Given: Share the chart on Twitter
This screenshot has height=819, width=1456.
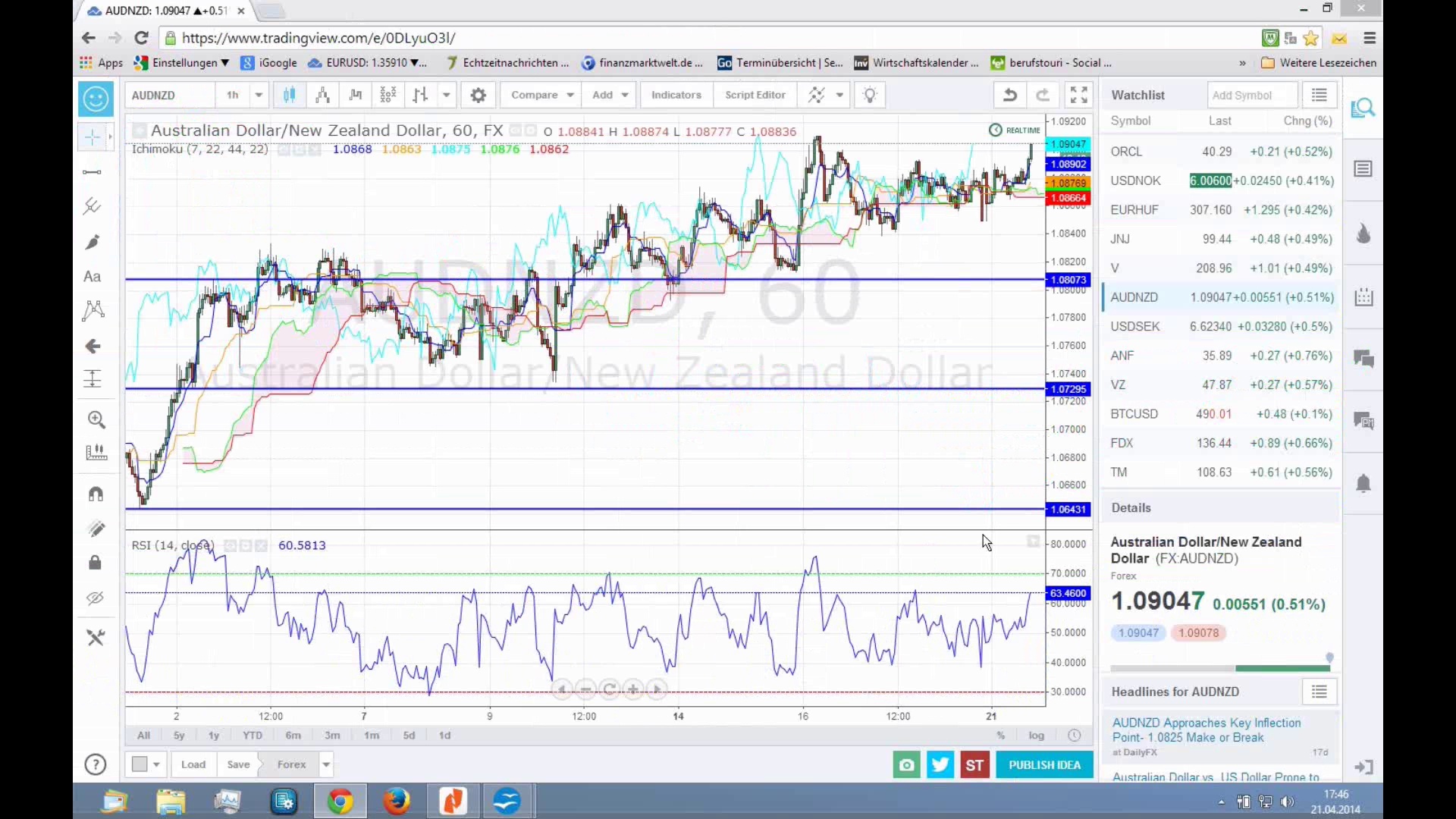Looking at the screenshot, I should pyautogui.click(x=940, y=764).
